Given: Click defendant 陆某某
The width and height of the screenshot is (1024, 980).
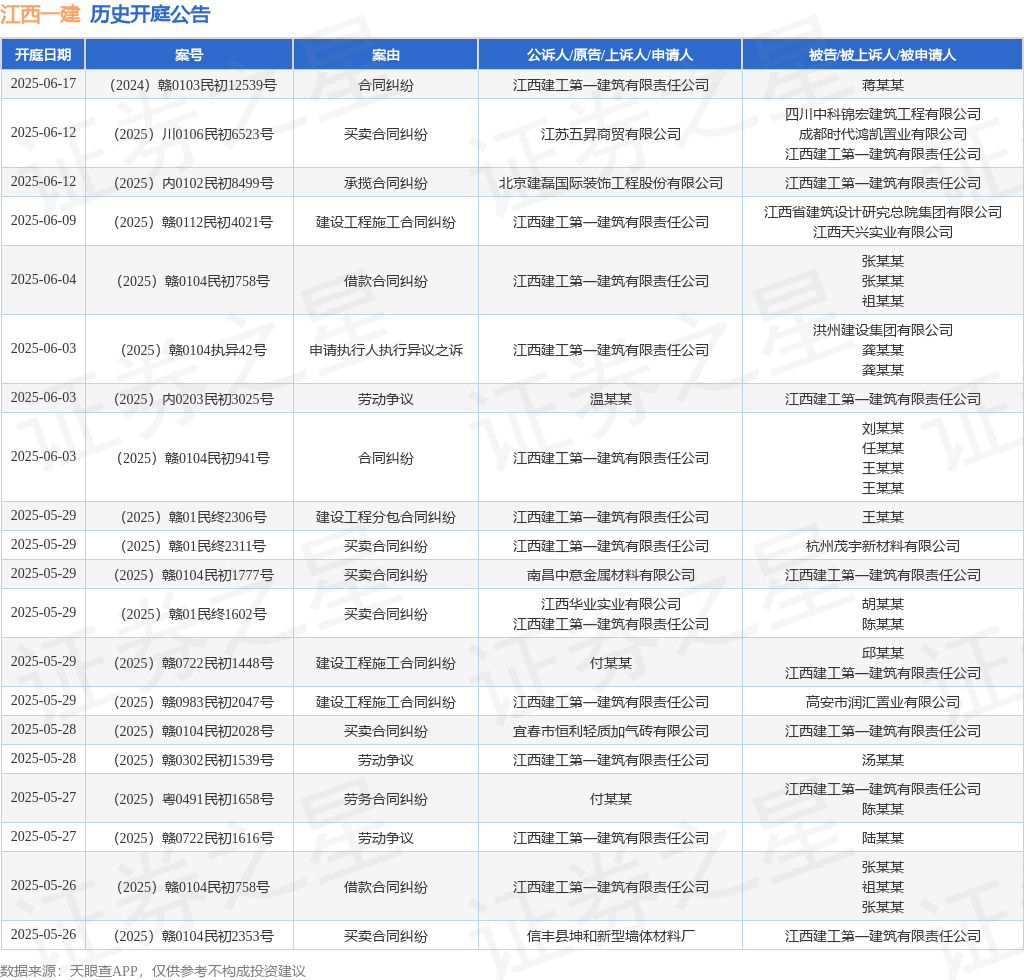Looking at the screenshot, I should point(882,838).
